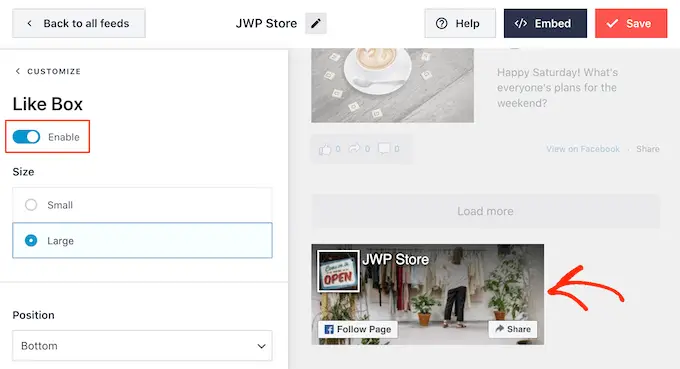680x369 pixels.
Task: Open the JWP Store profile picture thumbnail
Action: pos(338,271)
